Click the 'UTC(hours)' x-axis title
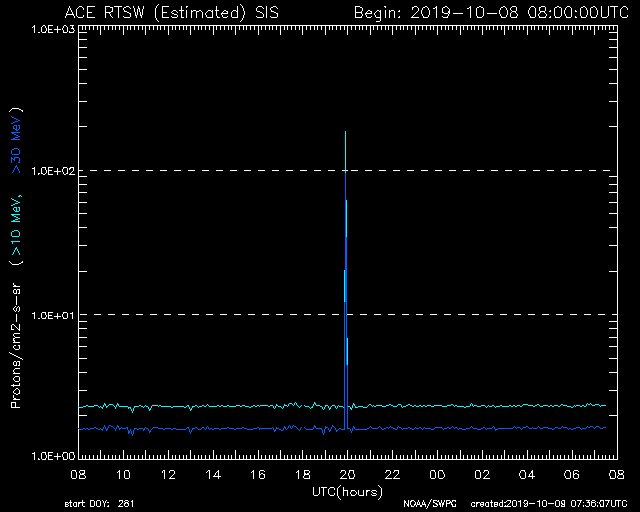The image size is (640, 512). pos(345,490)
